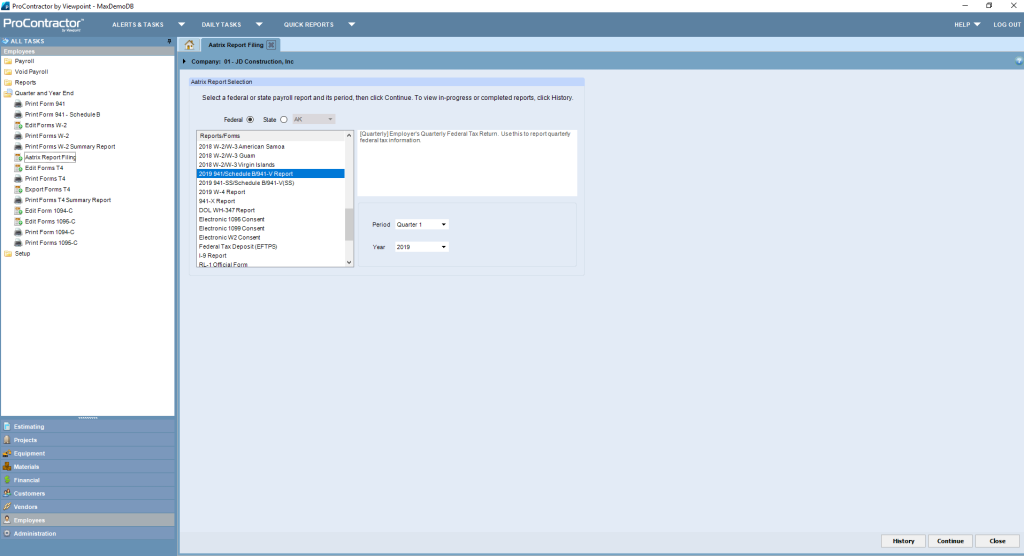Pin the All Tasks panel
Image resolution: width=1024 pixels, height=556 pixels.
[x=169, y=41]
